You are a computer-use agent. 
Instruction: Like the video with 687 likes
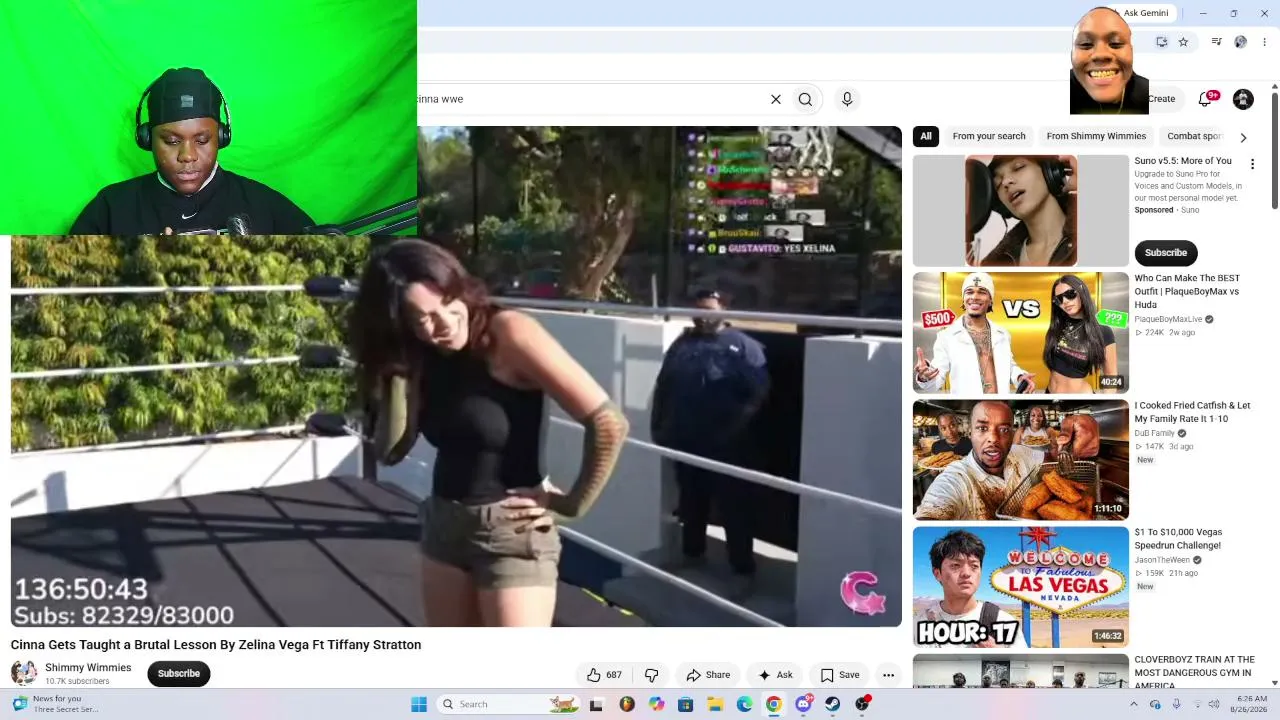(604, 675)
